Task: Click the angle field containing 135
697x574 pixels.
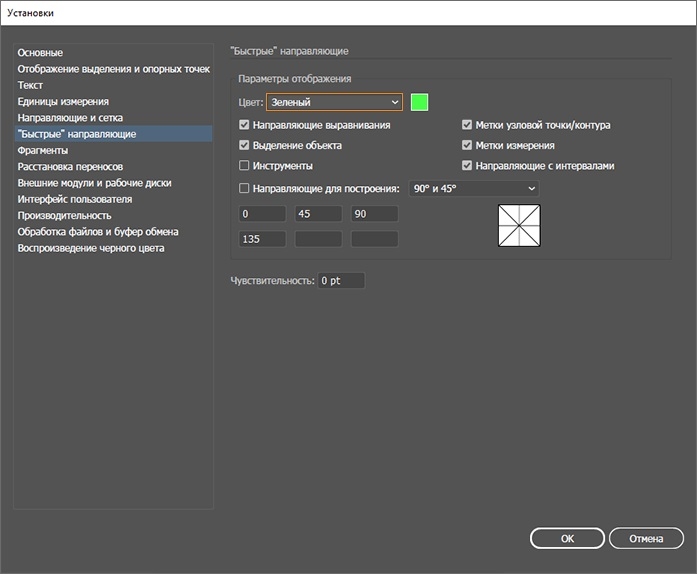Action: [262, 239]
